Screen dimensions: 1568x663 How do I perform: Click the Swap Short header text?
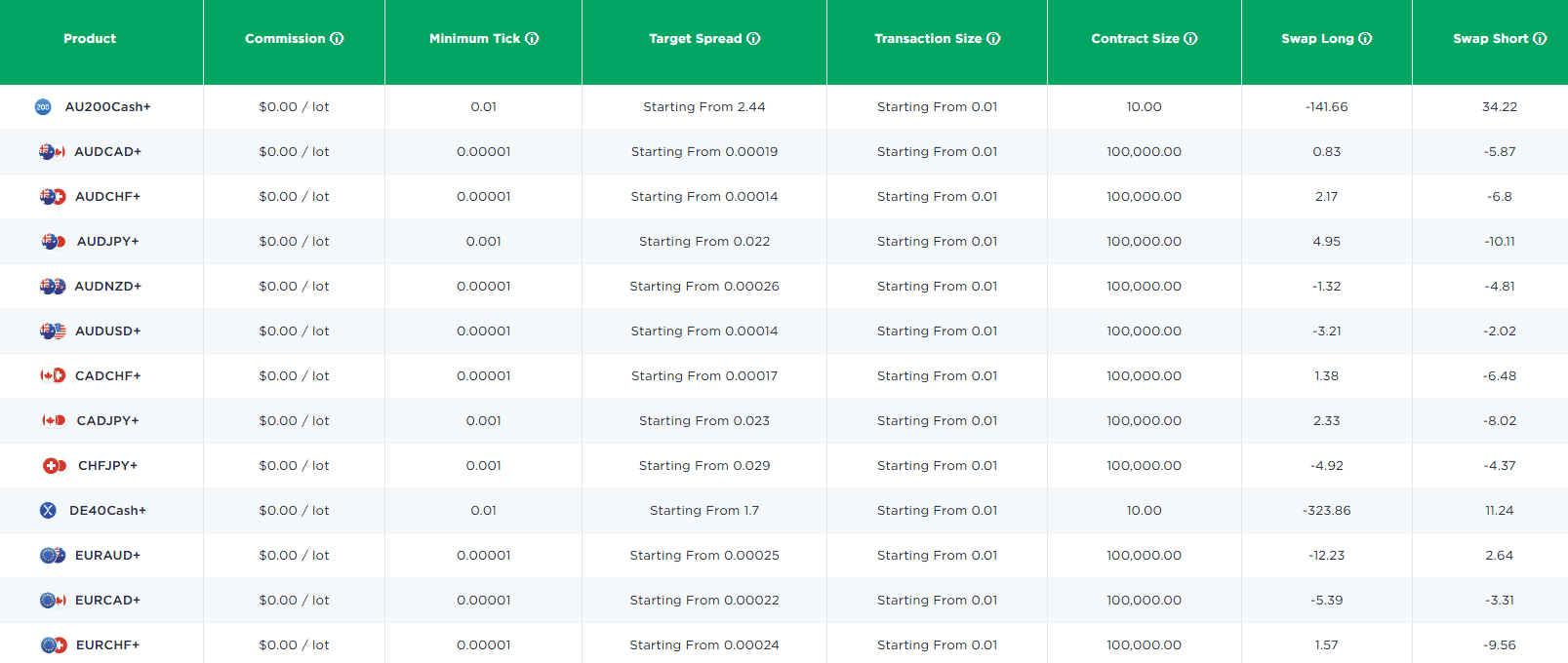(x=1491, y=39)
